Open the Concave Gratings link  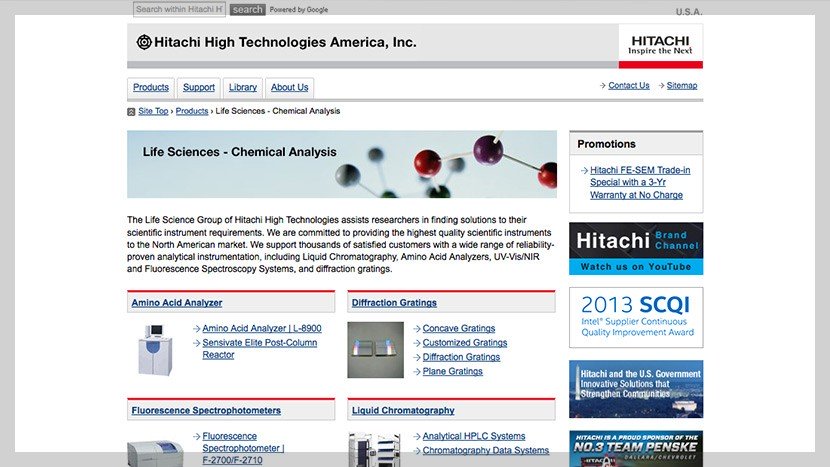(x=459, y=328)
